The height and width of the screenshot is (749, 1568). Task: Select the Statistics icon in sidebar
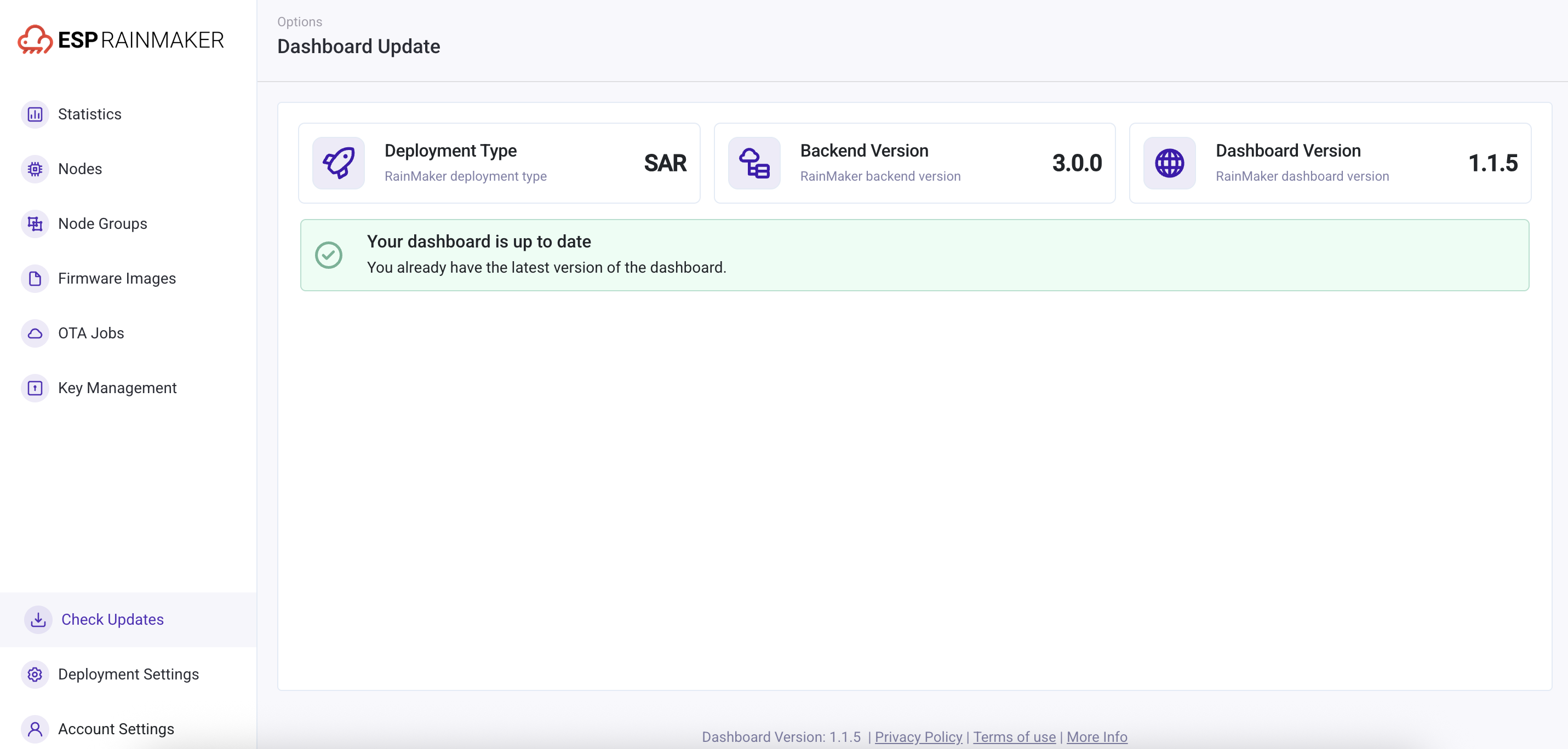[35, 114]
